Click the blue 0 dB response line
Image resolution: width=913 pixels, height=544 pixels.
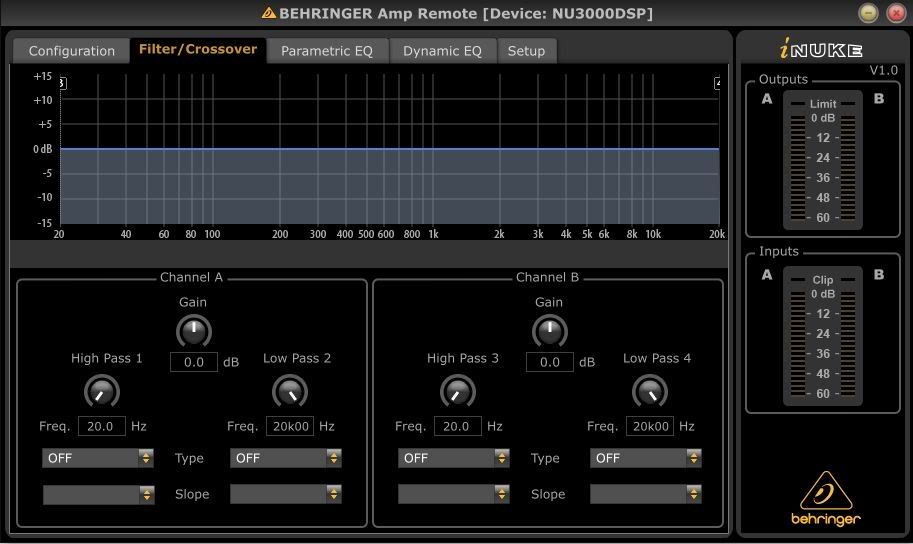(390, 149)
